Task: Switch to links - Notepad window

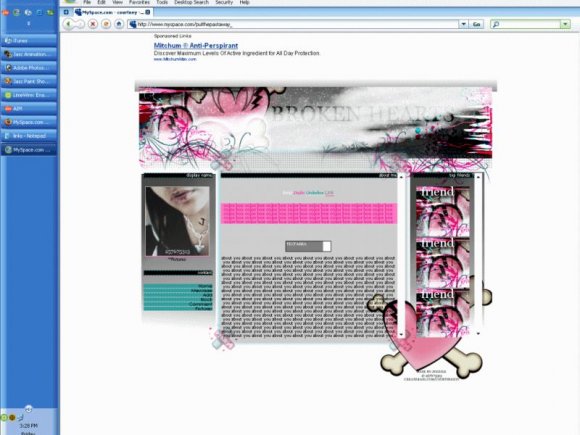Action: coord(29,136)
